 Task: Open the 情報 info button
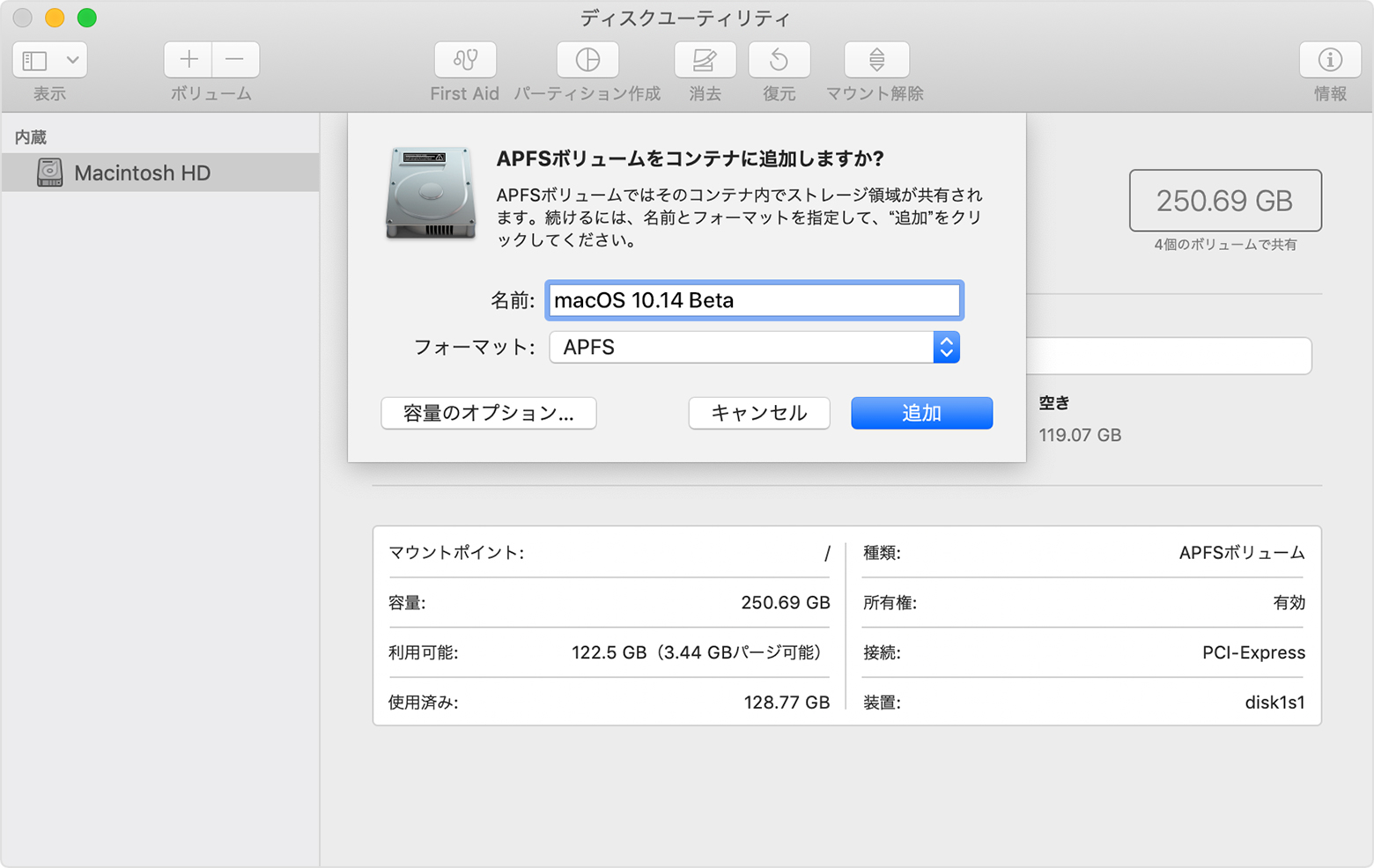coord(1330,60)
